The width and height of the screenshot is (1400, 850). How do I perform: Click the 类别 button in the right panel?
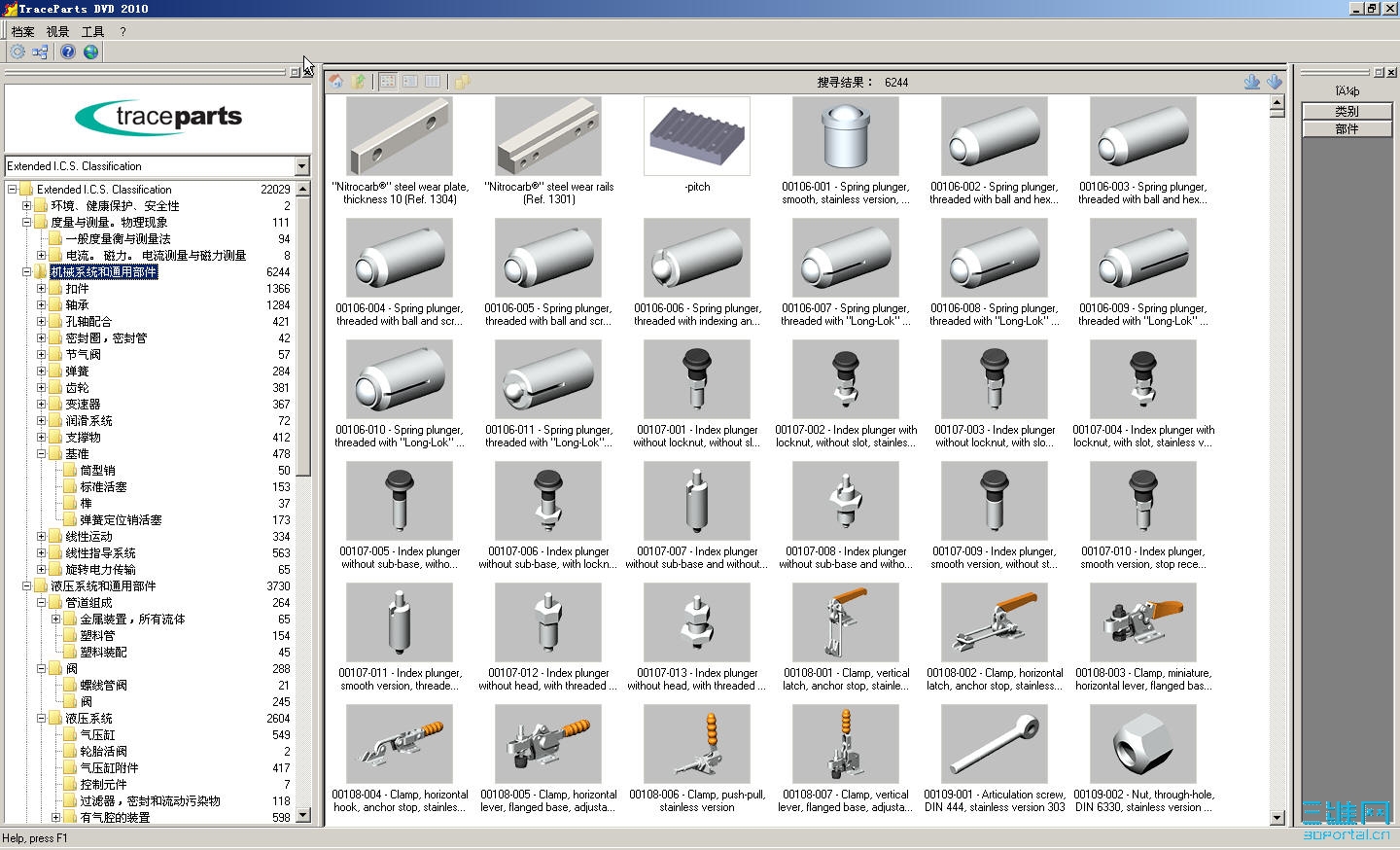1347,112
